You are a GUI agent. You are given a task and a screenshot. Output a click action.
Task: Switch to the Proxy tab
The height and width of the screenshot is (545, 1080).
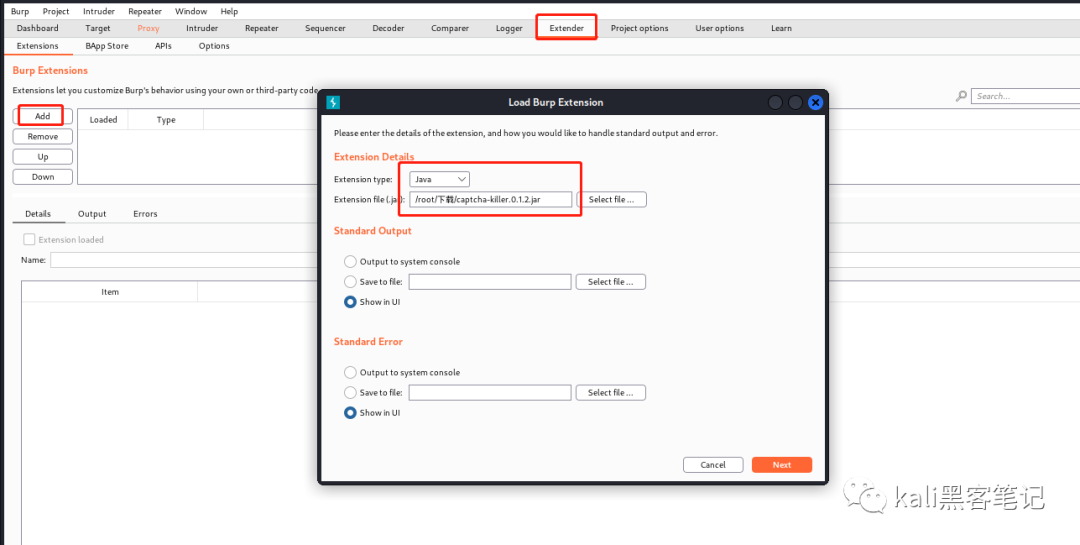point(148,28)
